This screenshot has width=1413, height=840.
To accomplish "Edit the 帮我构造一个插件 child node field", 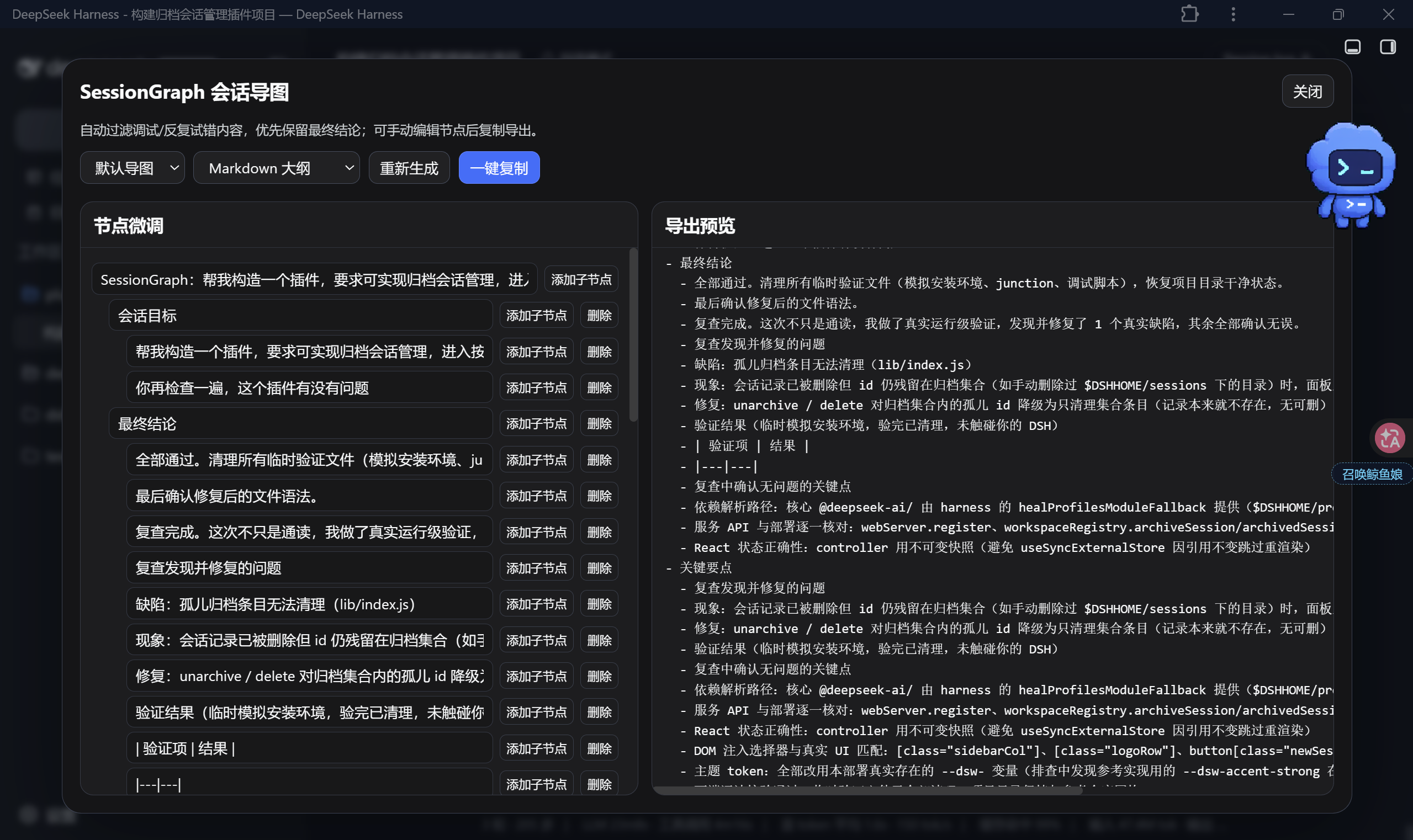I will 309,351.
